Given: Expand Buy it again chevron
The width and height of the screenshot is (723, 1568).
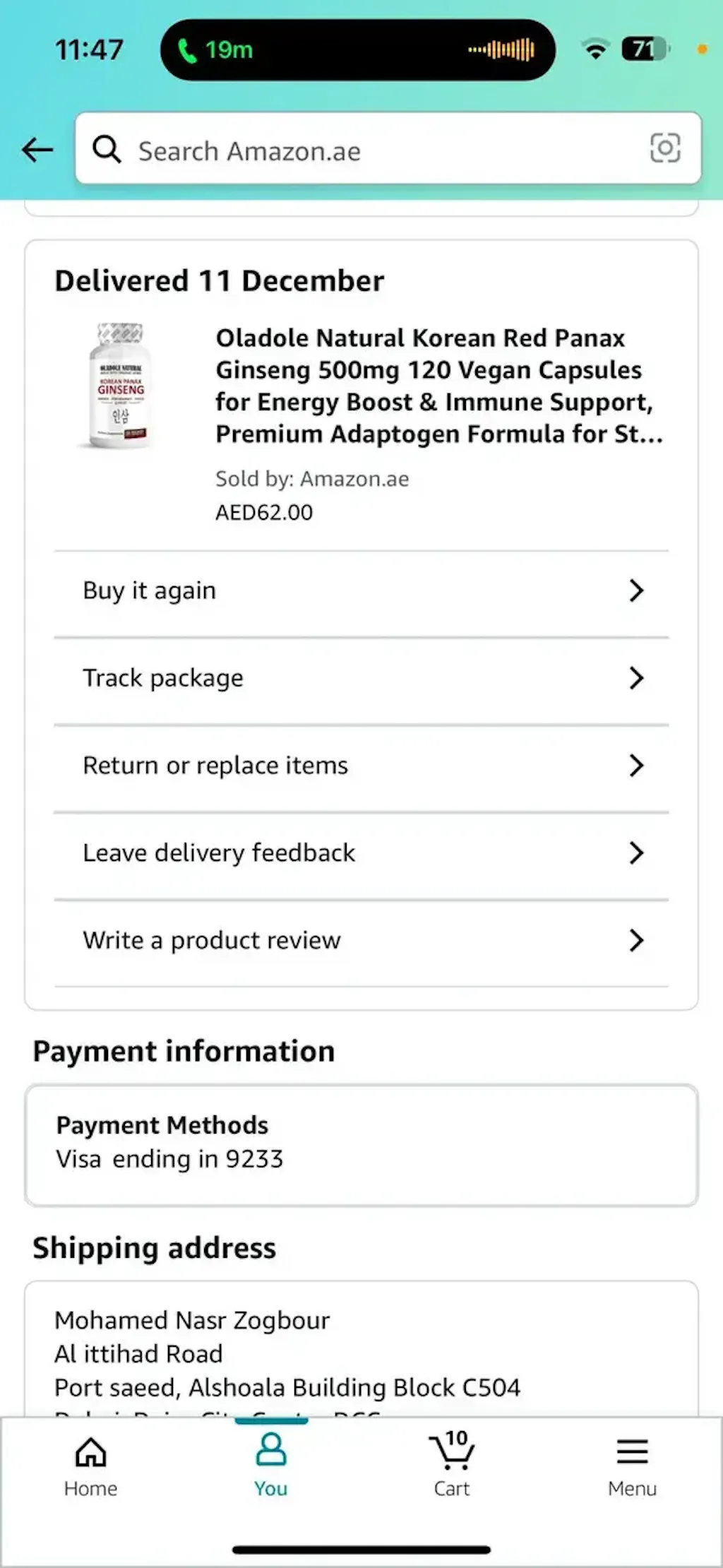Looking at the screenshot, I should (x=636, y=590).
